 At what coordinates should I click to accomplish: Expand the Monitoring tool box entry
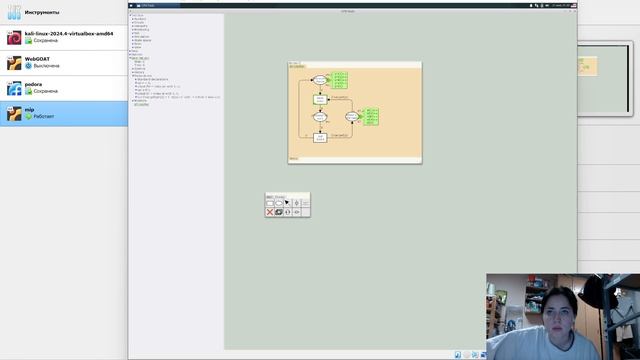pos(141,29)
